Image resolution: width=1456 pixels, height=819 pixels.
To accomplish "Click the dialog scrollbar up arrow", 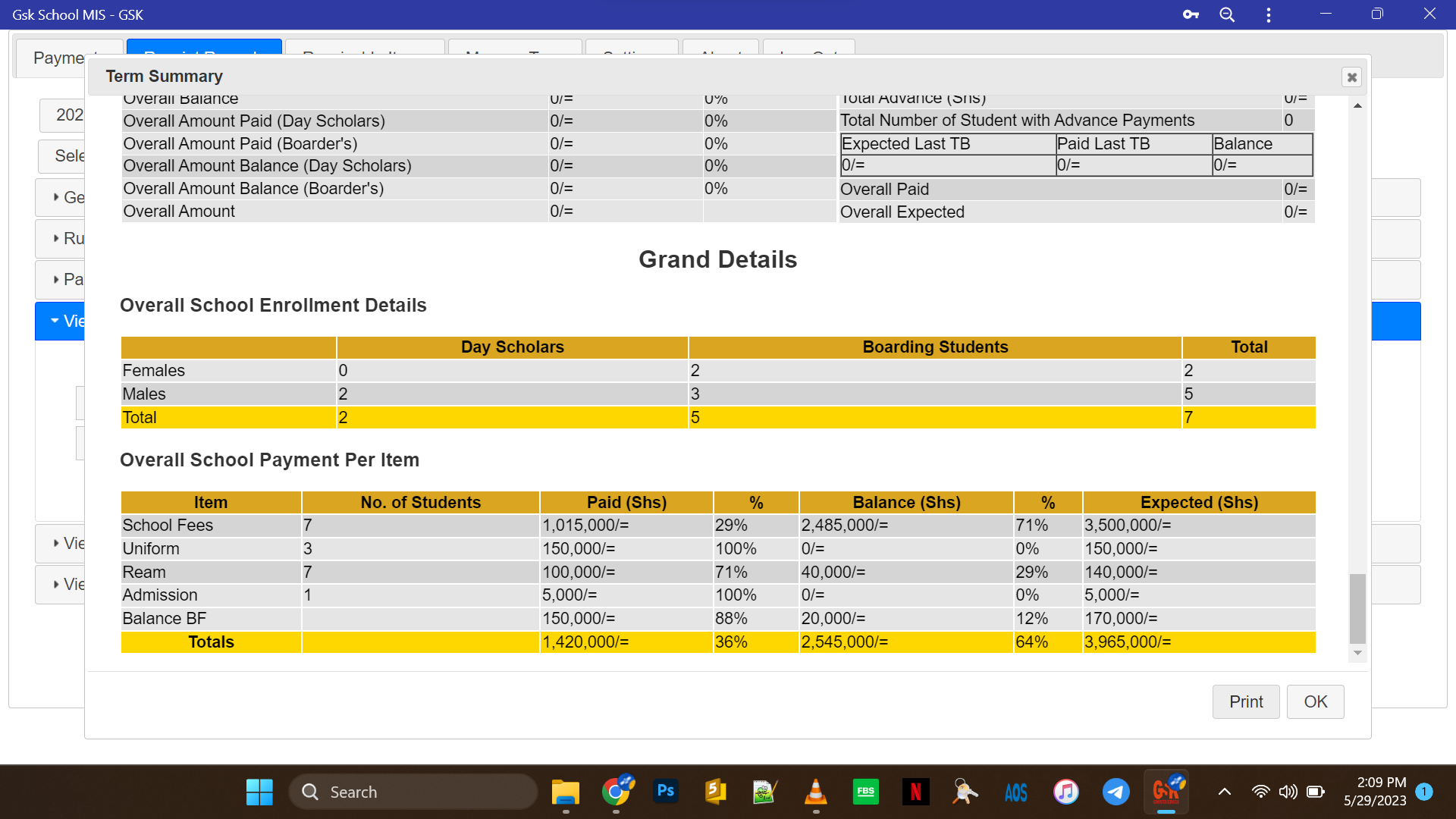I will 1357,105.
